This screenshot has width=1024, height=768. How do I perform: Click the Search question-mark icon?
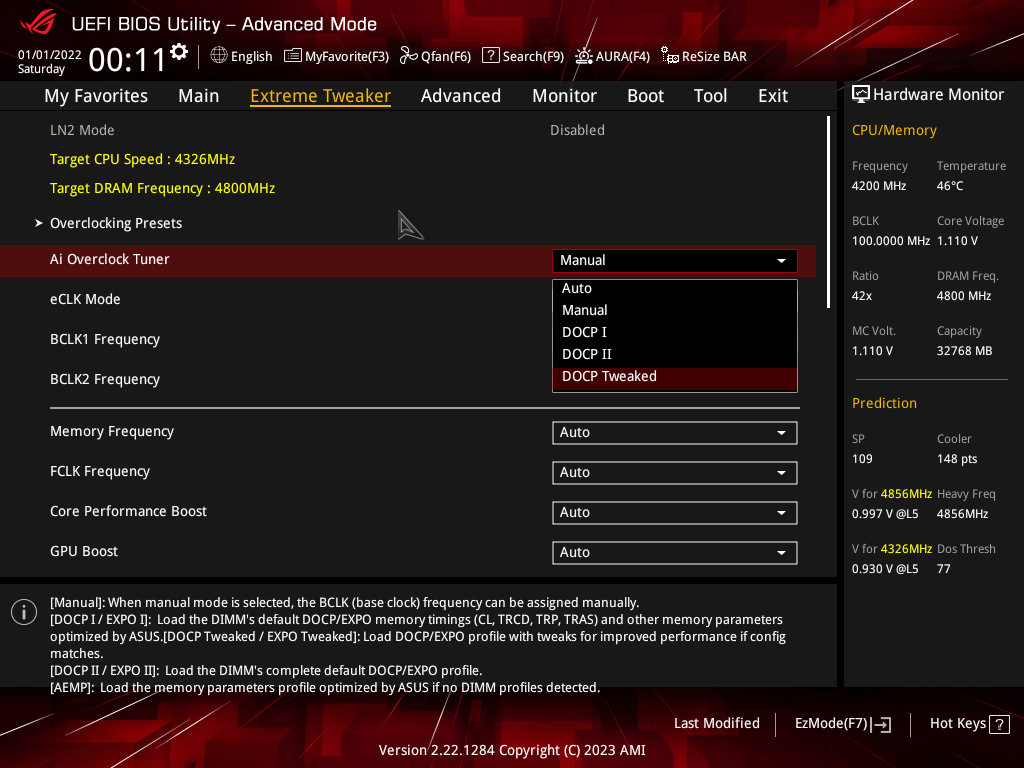tap(490, 56)
